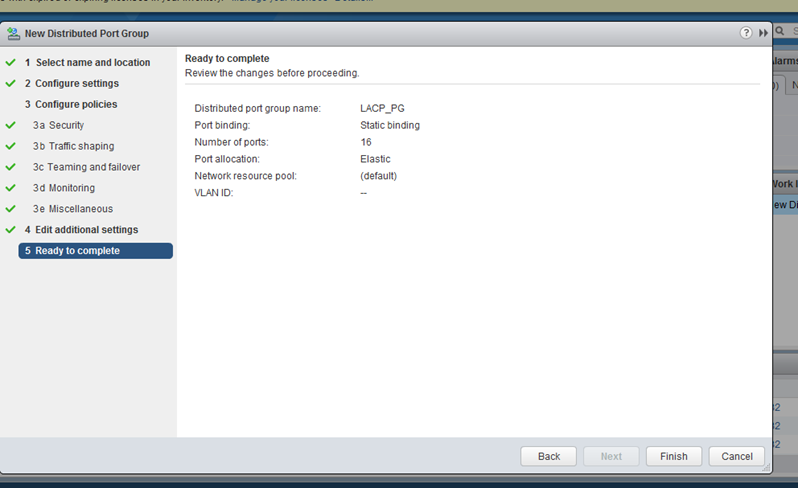Screen dimensions: 798x488
Task: Click the Ready to complete heading
Action: click(227, 59)
